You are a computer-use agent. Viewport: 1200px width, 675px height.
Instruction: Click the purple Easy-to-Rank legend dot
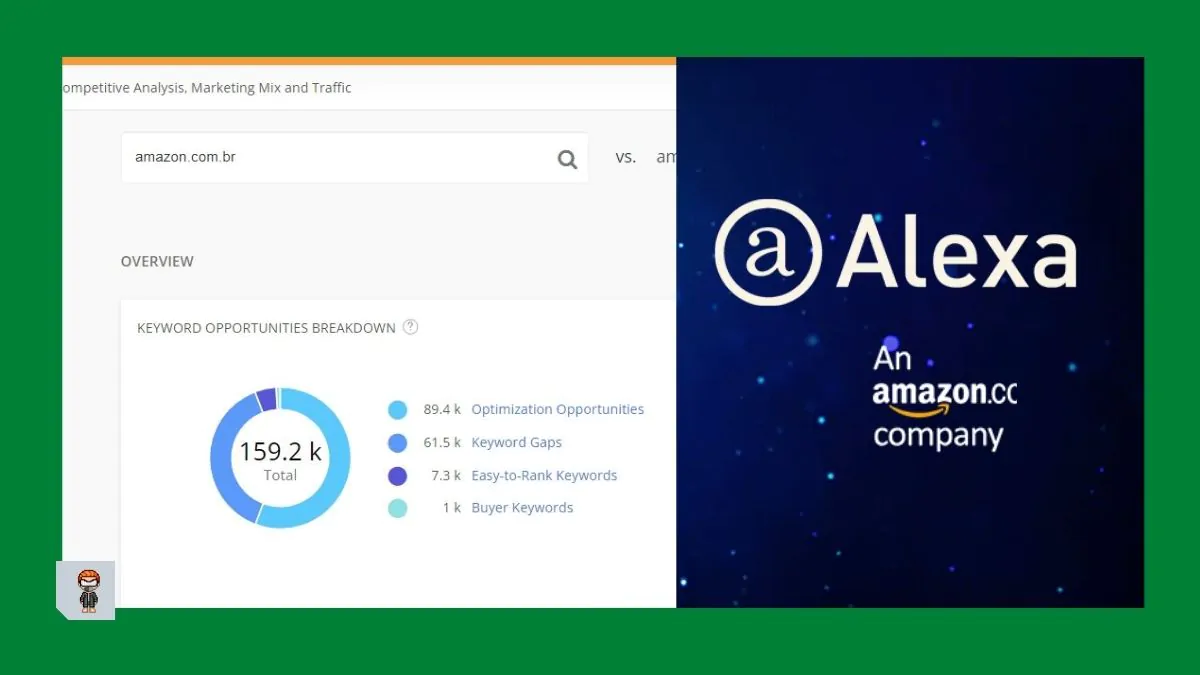click(x=397, y=476)
